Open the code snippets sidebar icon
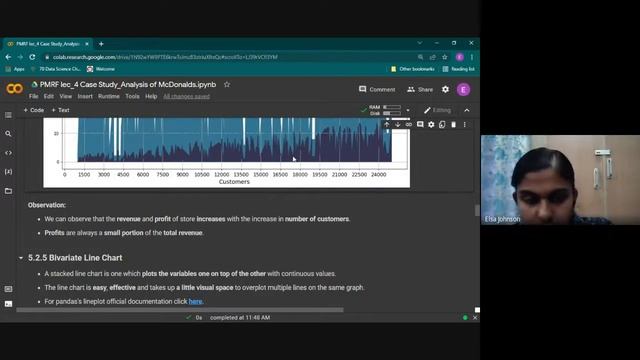 click(x=8, y=153)
